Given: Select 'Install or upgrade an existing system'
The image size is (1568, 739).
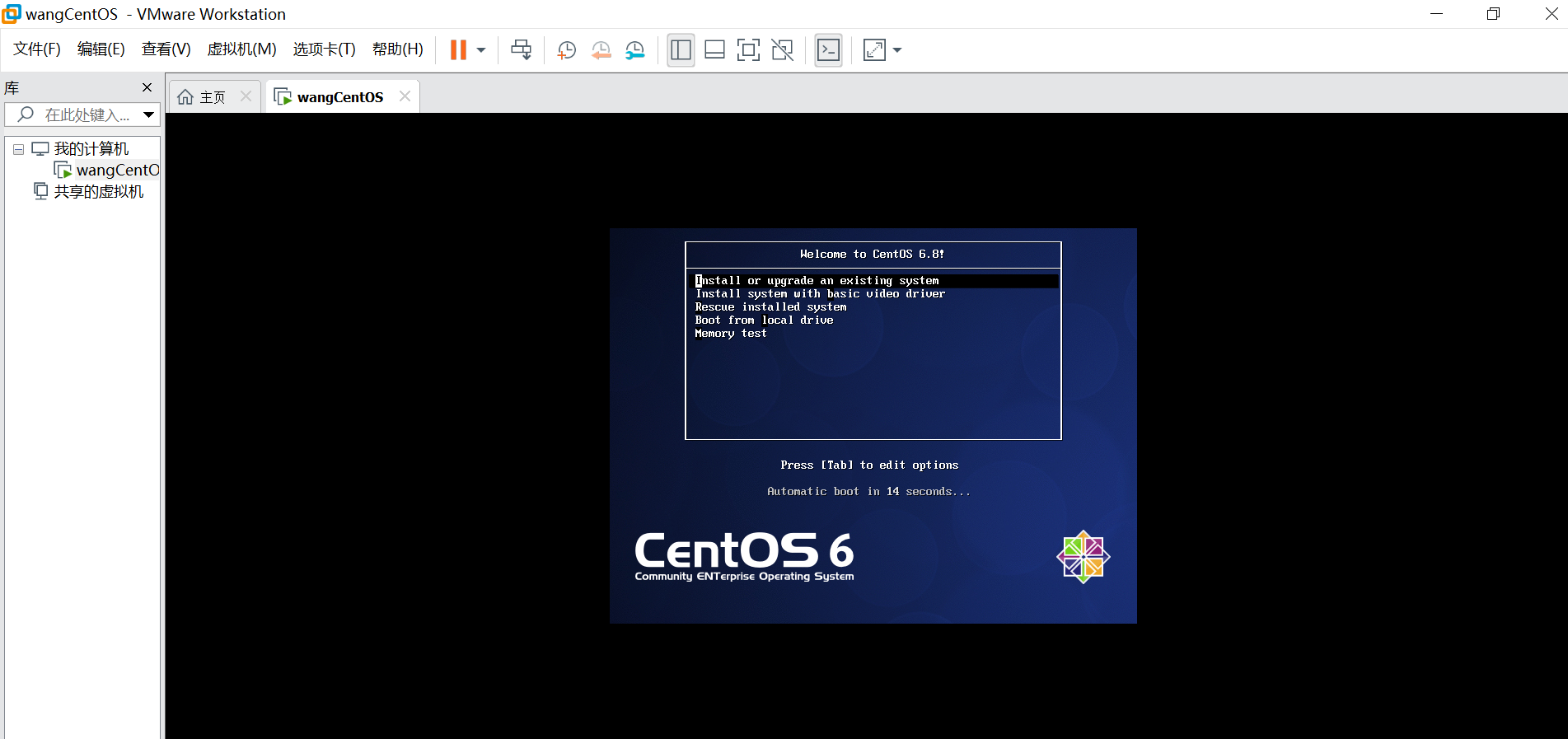Looking at the screenshot, I should tap(873, 281).
